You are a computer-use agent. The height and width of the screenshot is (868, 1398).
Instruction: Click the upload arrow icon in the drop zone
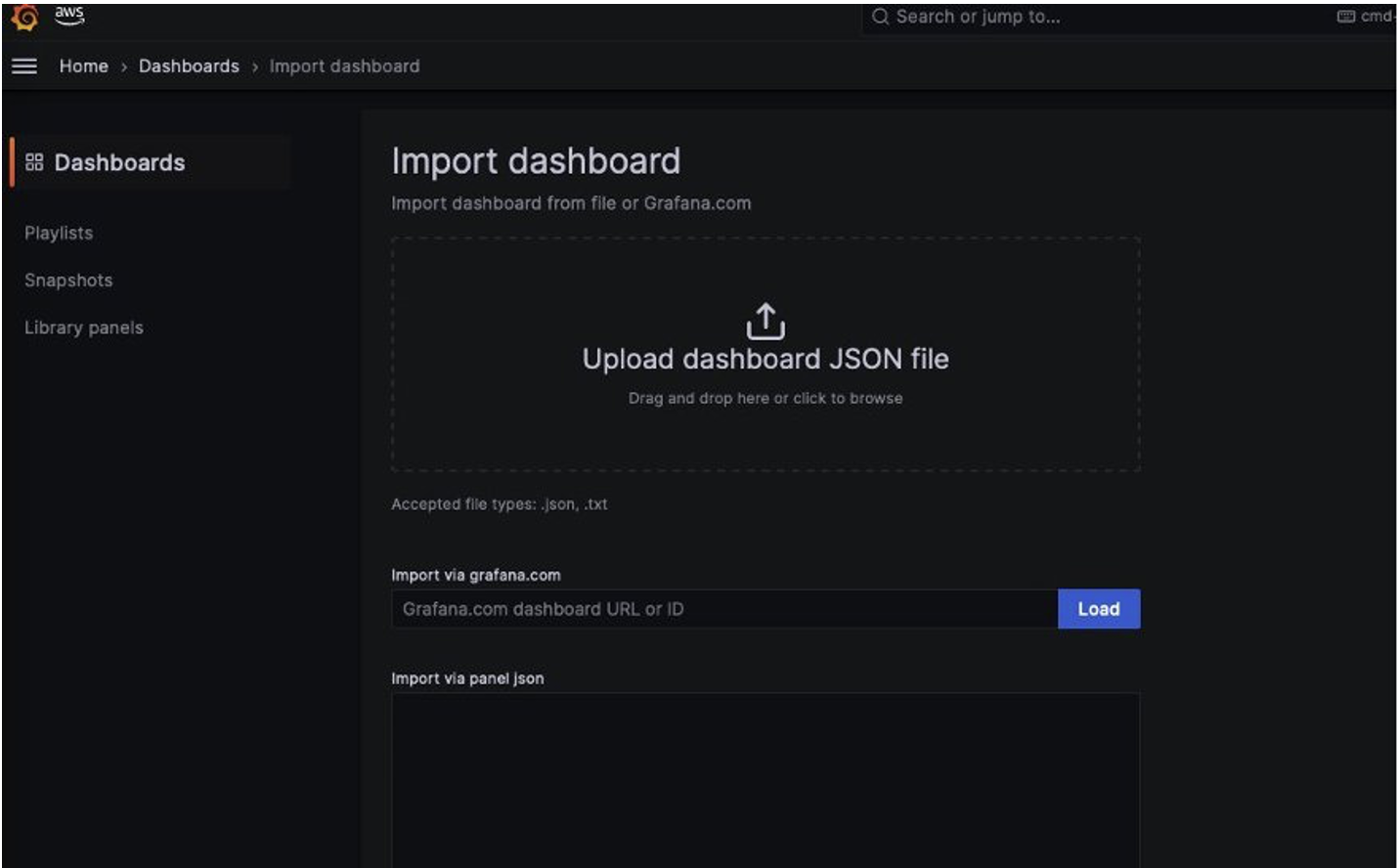[765, 319]
